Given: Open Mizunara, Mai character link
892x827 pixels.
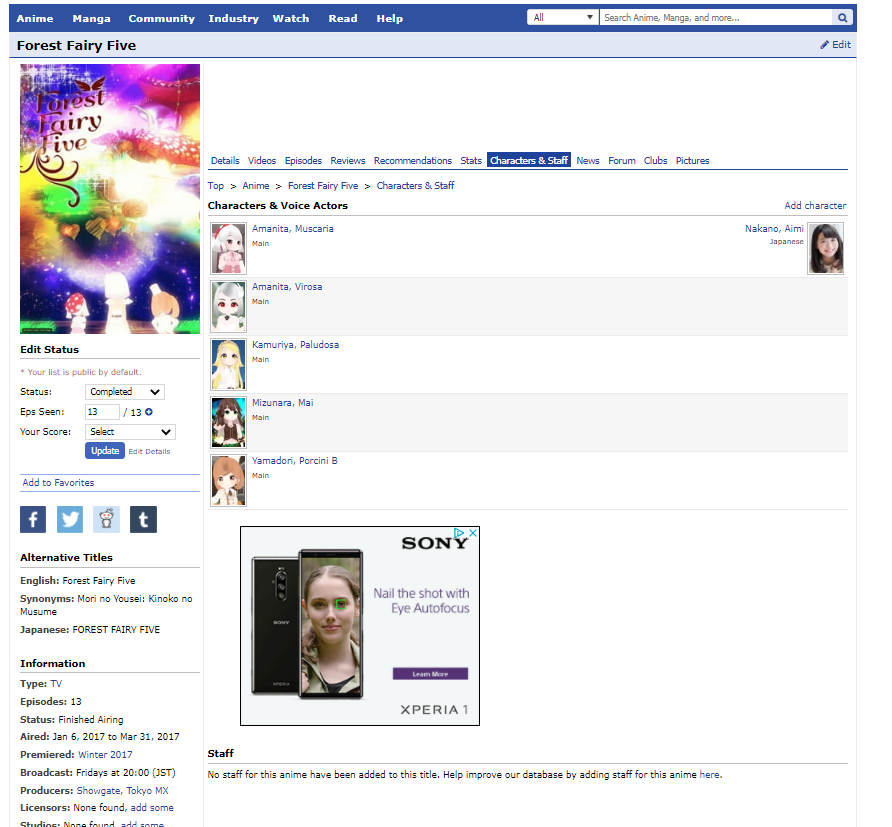Looking at the screenshot, I should point(282,403).
